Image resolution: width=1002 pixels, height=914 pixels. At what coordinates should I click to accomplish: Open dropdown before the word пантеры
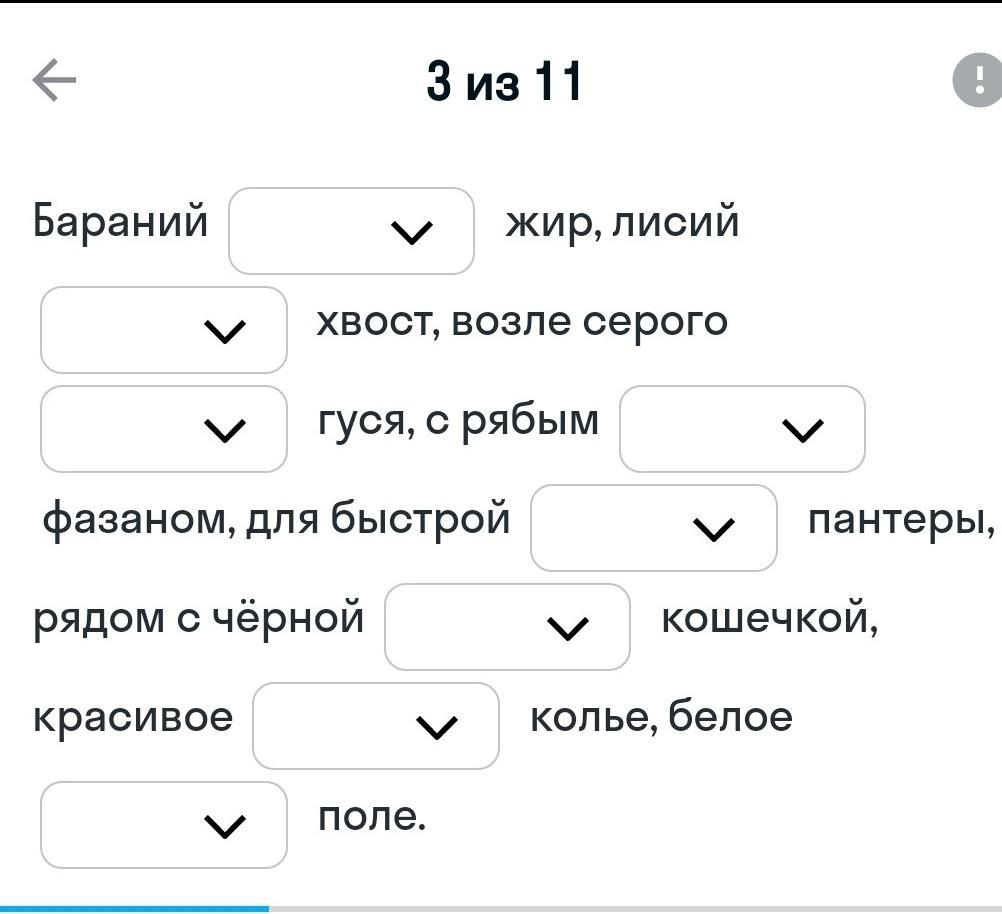[x=653, y=528]
